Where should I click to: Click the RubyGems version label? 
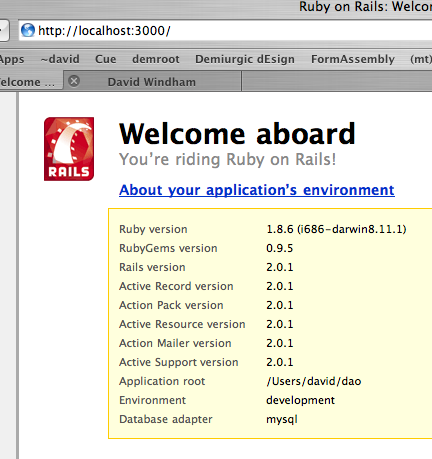(x=168, y=248)
